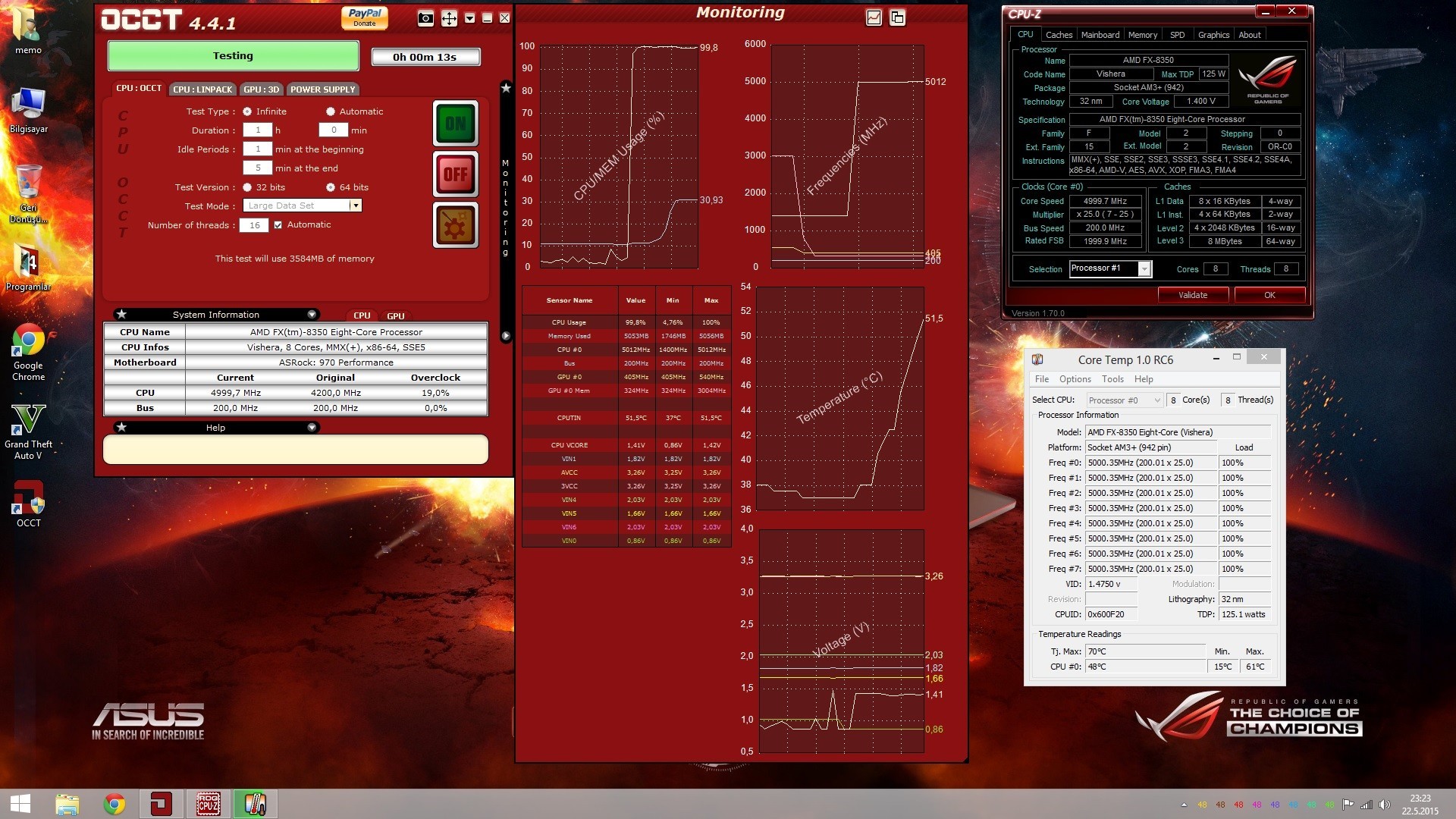
Task: Click the PayPal Donate button in OCCT
Action: (x=365, y=17)
